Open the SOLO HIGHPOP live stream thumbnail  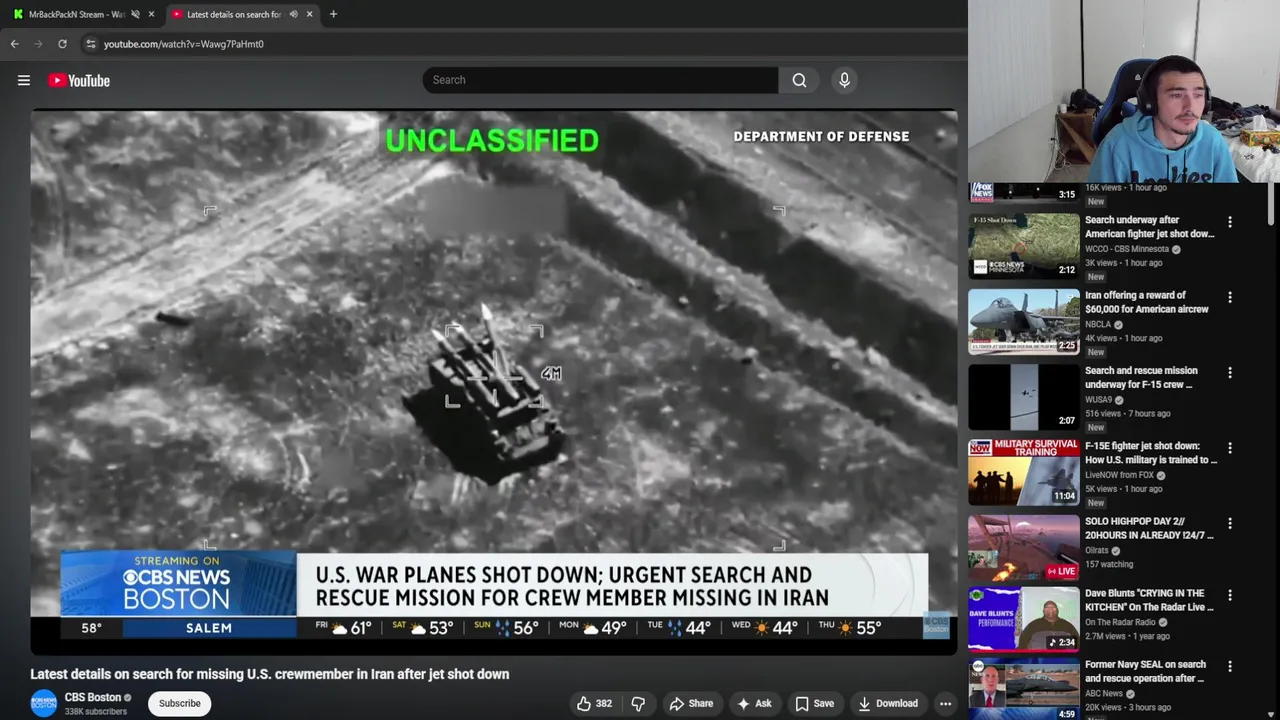(1024, 547)
